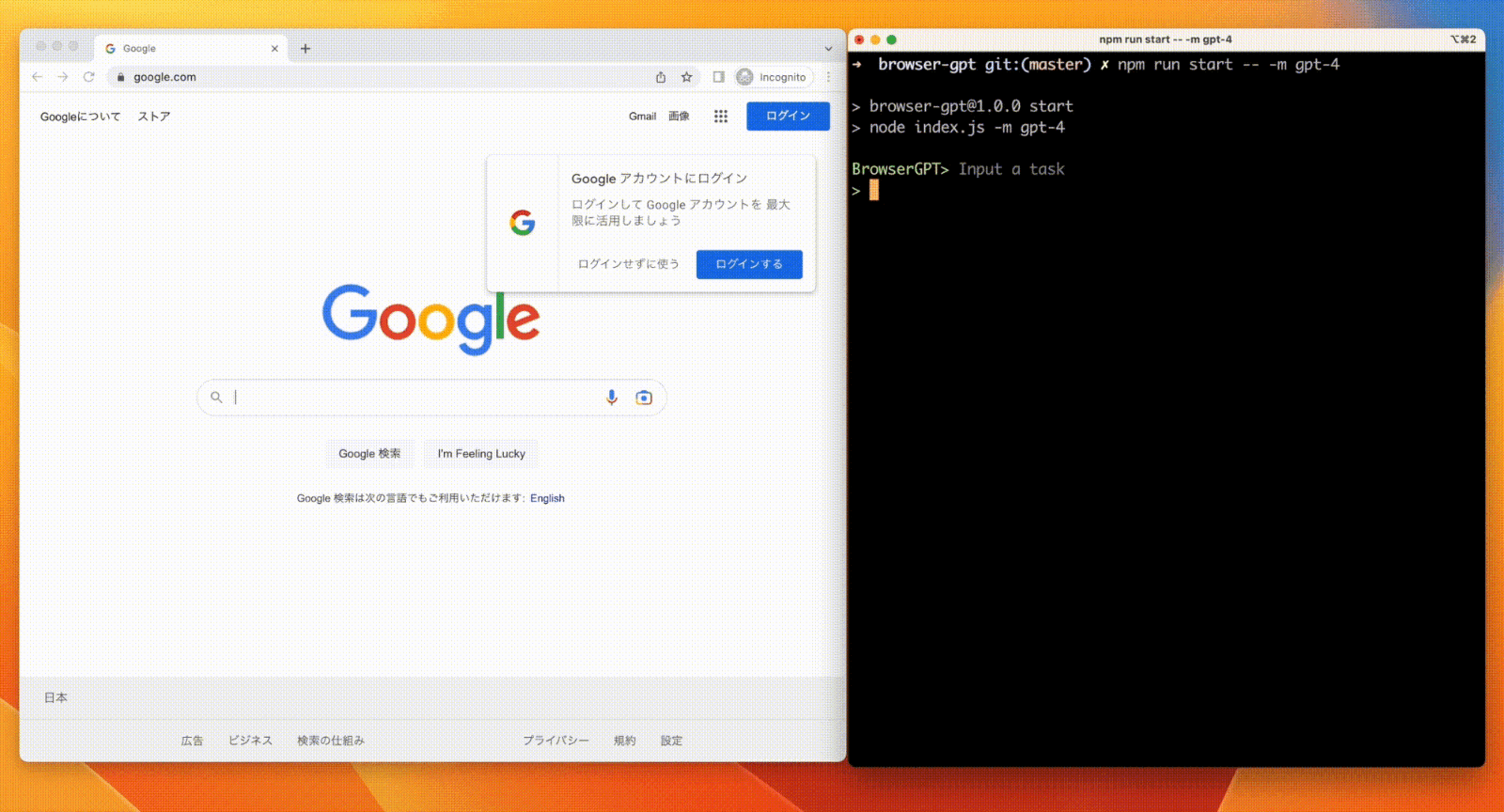The image size is (1504, 812).
Task: Open the ビジネス footer link
Action: pos(250,741)
